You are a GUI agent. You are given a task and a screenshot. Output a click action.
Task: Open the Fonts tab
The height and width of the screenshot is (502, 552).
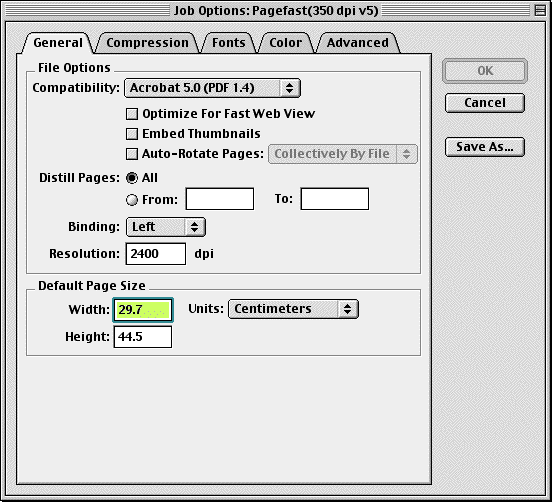coord(228,43)
